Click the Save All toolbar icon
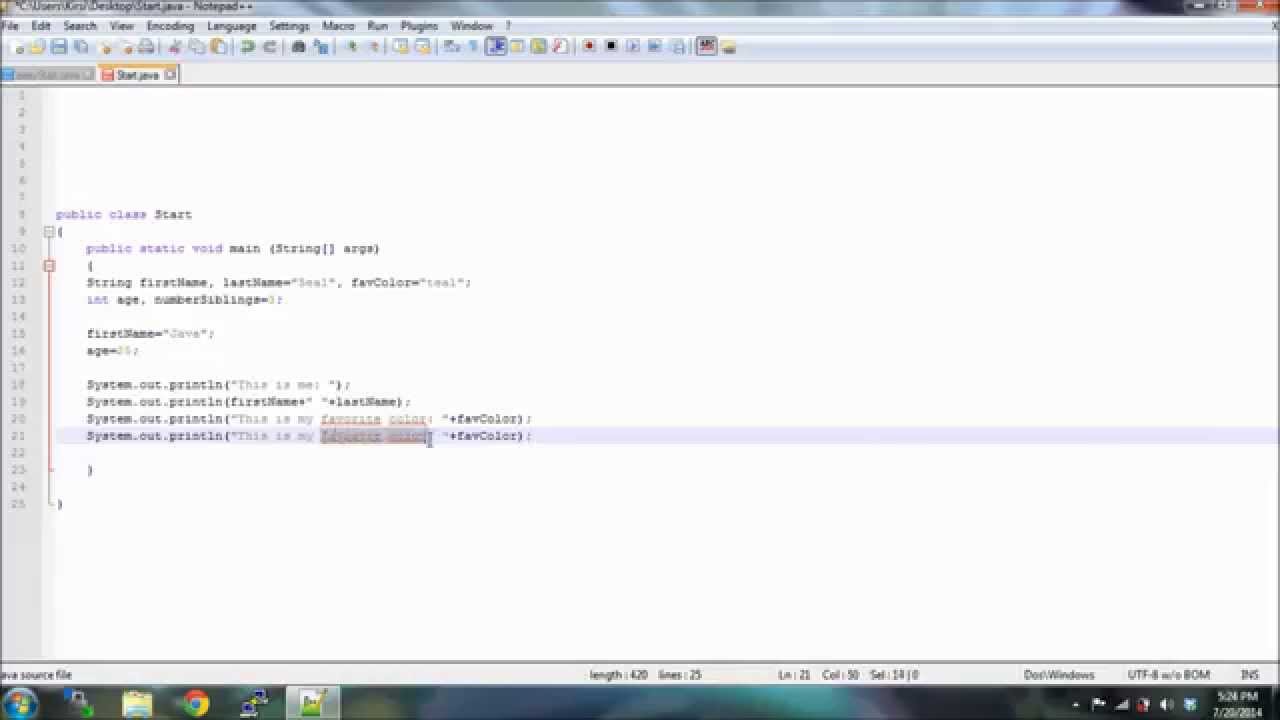The image size is (1280, 720). point(81,47)
